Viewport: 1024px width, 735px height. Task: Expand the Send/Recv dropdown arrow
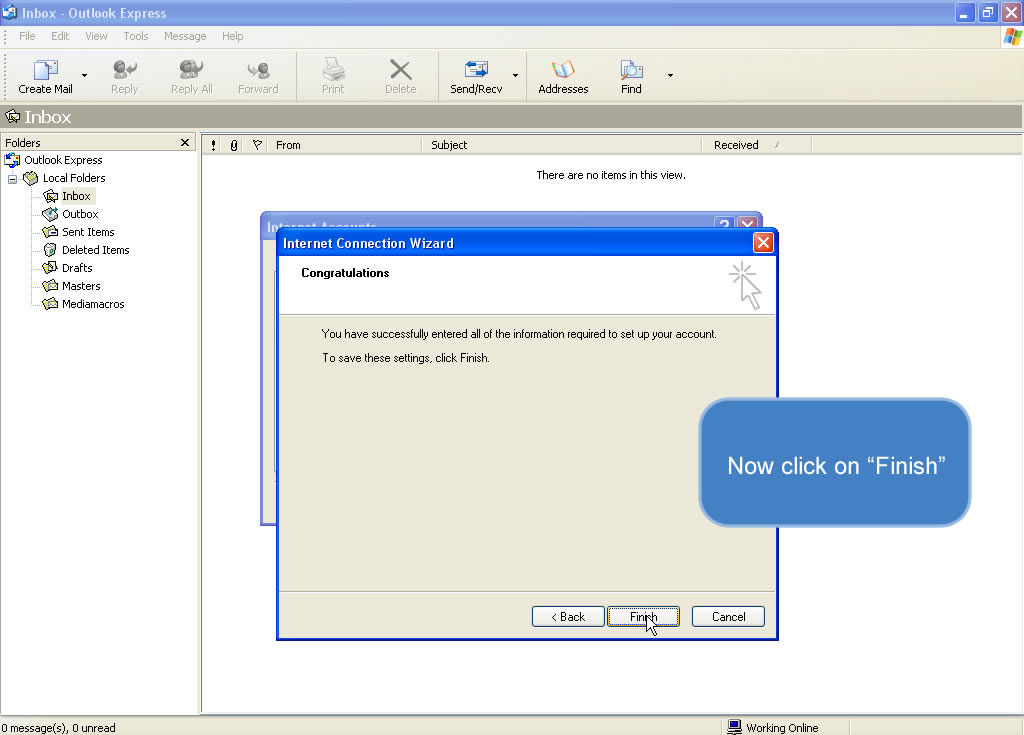[x=516, y=76]
